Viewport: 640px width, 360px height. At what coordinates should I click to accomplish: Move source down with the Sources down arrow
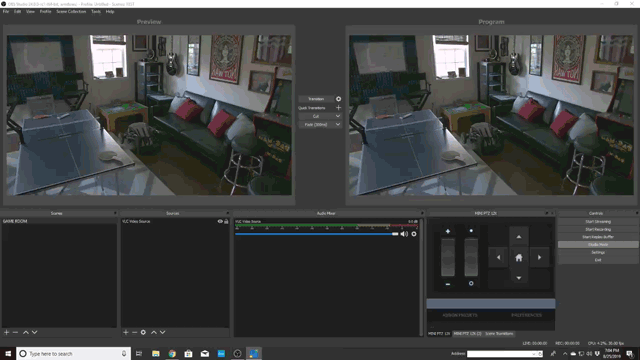pyautogui.click(x=162, y=332)
